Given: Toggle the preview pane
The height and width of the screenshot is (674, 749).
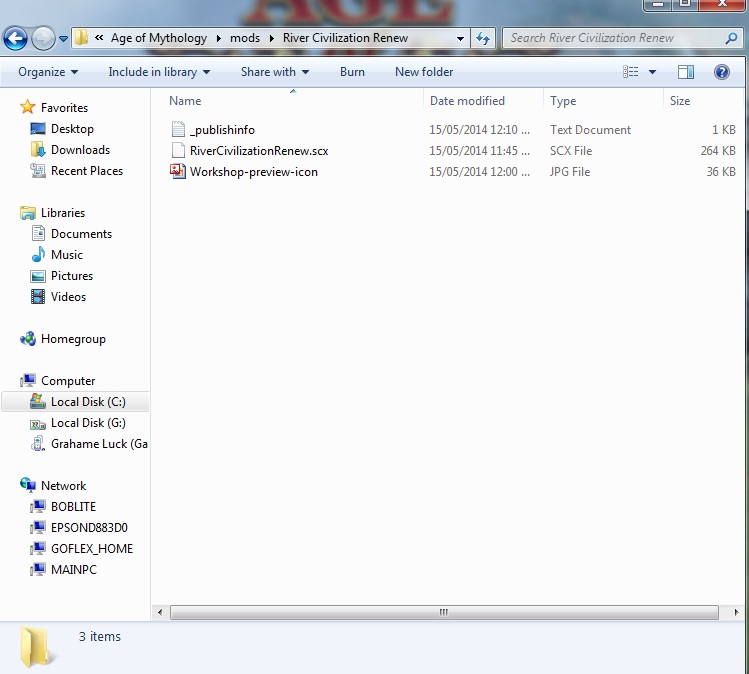Looking at the screenshot, I should tap(686, 72).
